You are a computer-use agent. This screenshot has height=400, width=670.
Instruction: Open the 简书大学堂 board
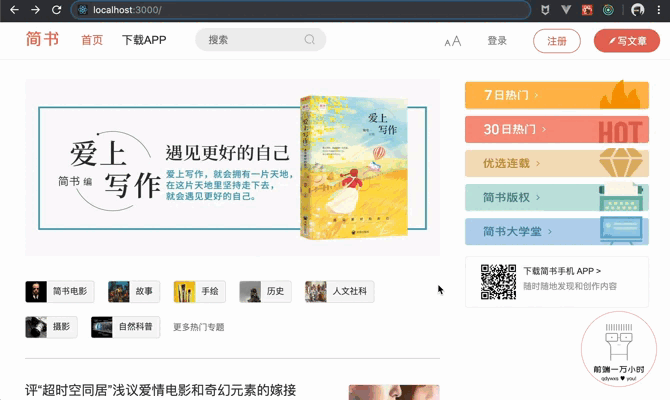coord(557,232)
